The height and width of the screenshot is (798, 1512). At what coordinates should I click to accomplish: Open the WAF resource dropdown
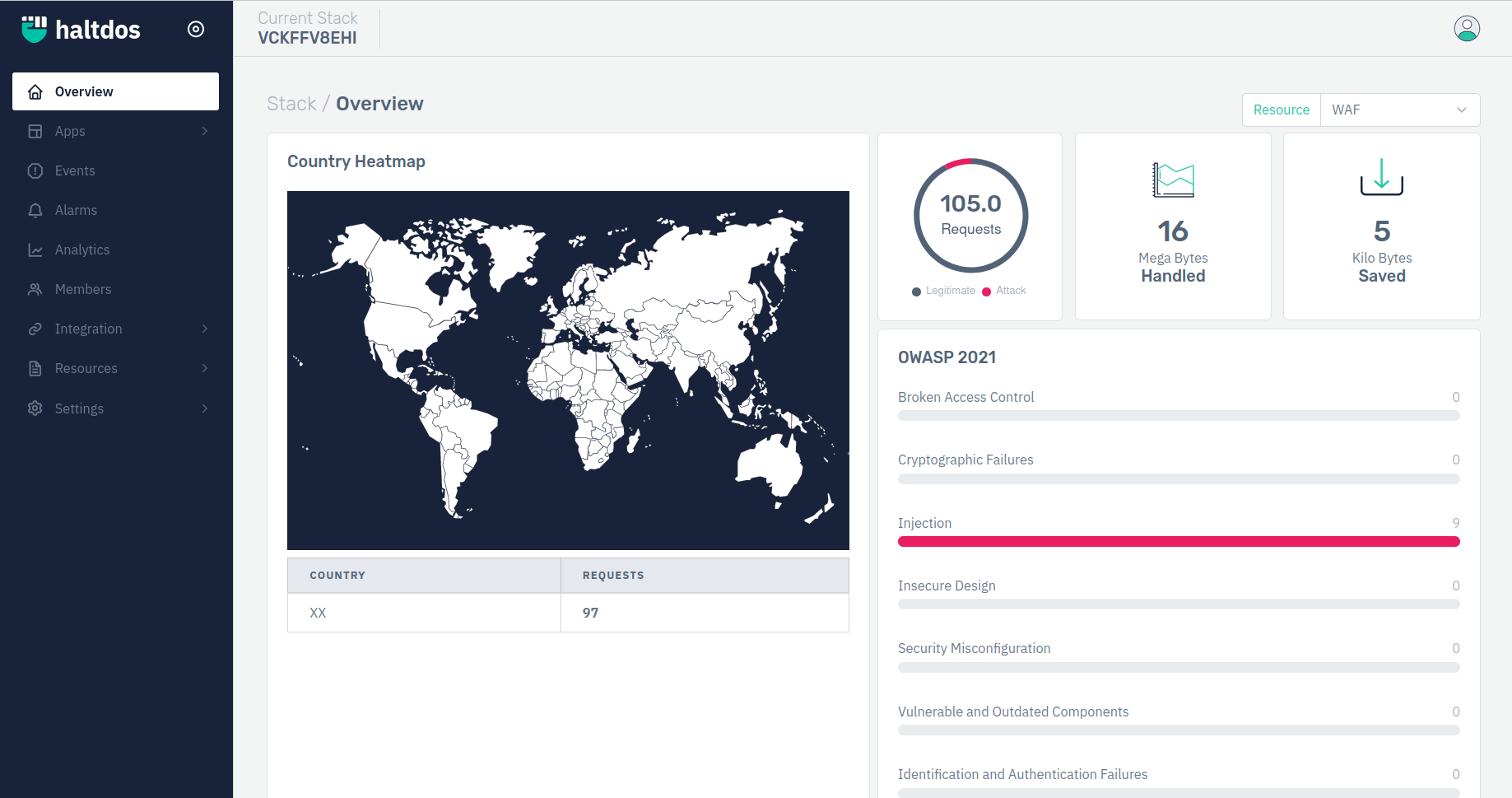tap(1399, 110)
